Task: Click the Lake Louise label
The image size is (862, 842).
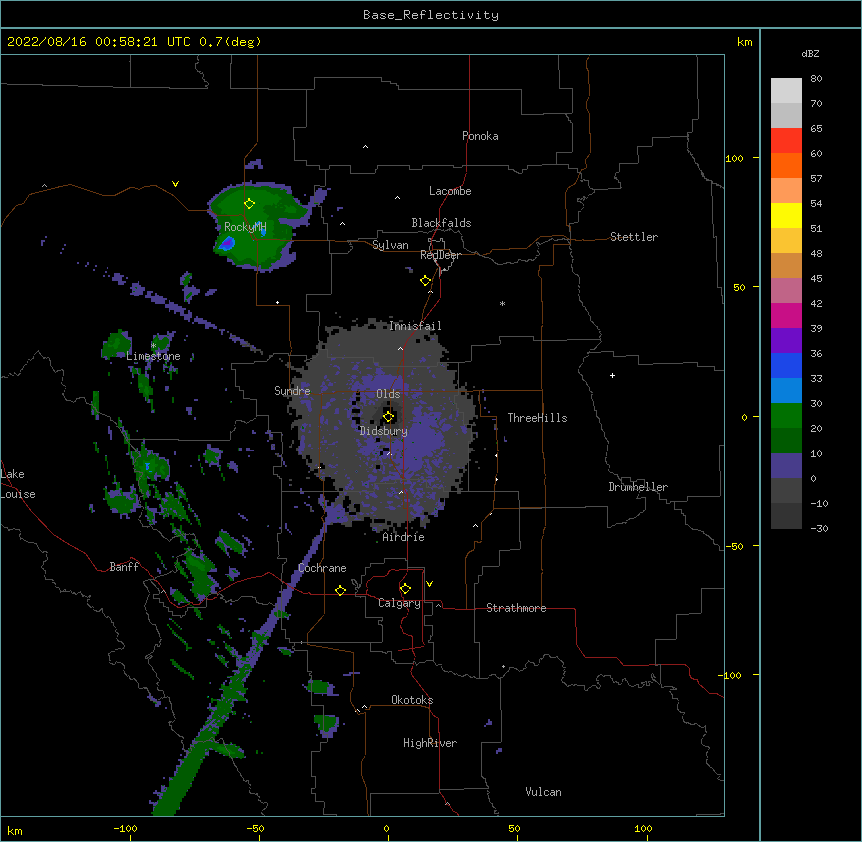Action: point(18,484)
